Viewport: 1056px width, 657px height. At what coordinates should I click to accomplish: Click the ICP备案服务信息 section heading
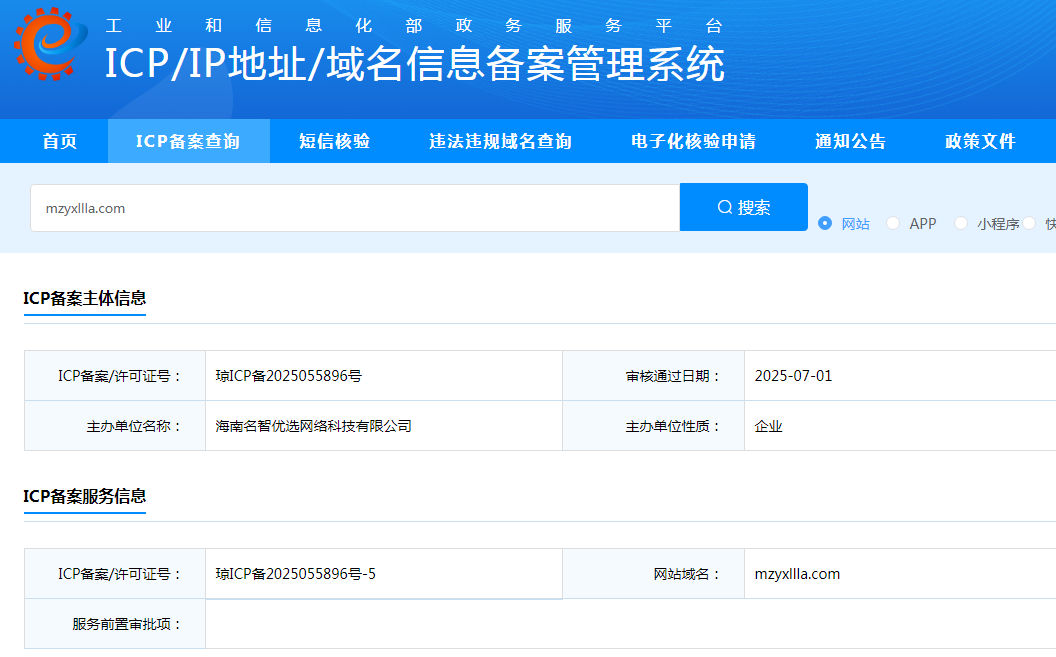(85, 496)
